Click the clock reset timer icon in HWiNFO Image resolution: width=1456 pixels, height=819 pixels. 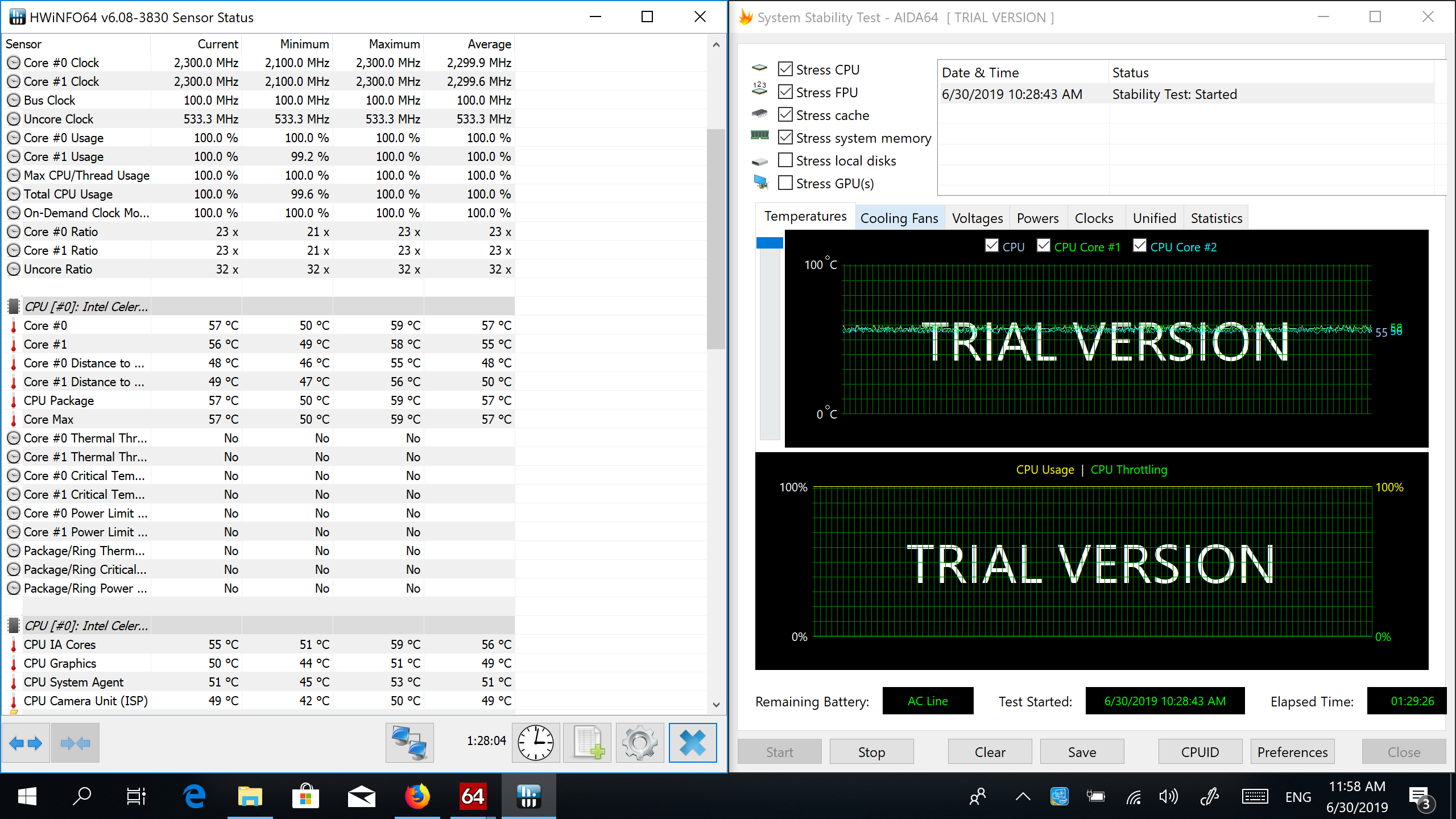pos(536,743)
